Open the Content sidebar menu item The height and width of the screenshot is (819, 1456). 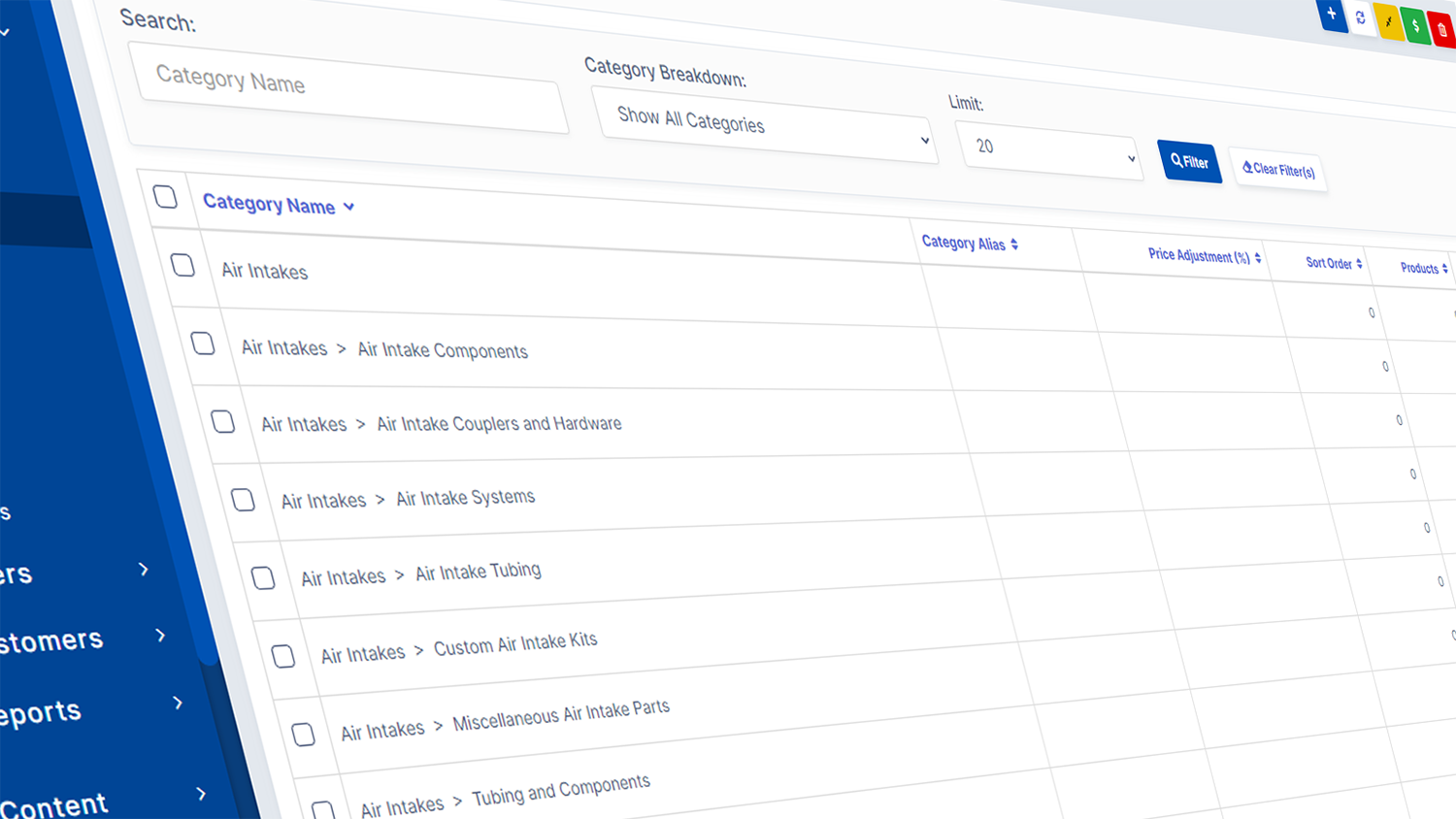(x=53, y=805)
